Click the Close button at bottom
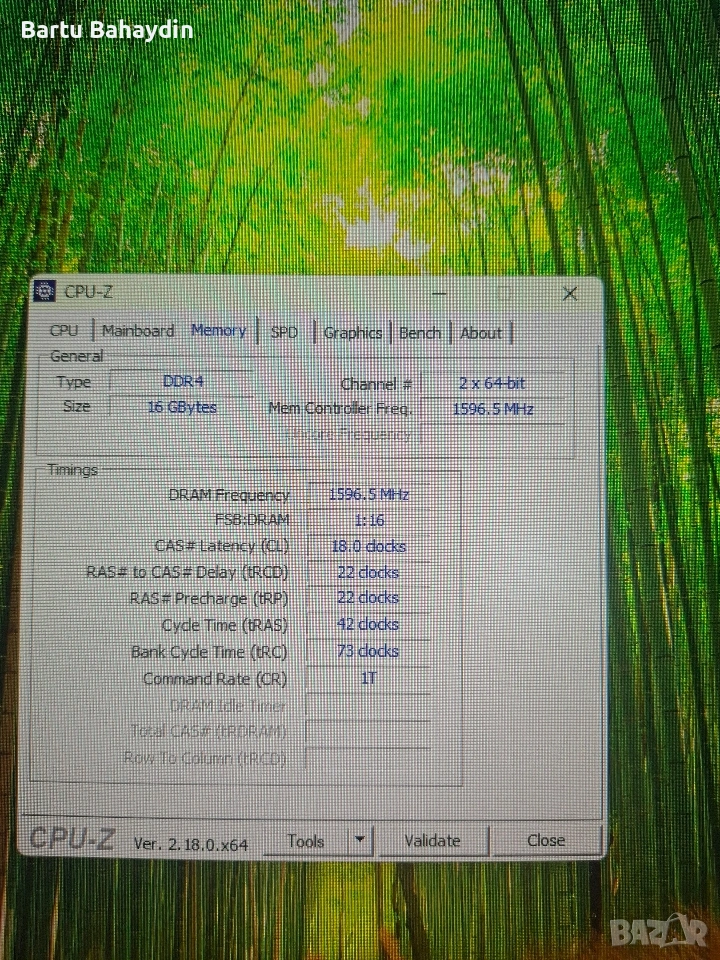 click(546, 841)
